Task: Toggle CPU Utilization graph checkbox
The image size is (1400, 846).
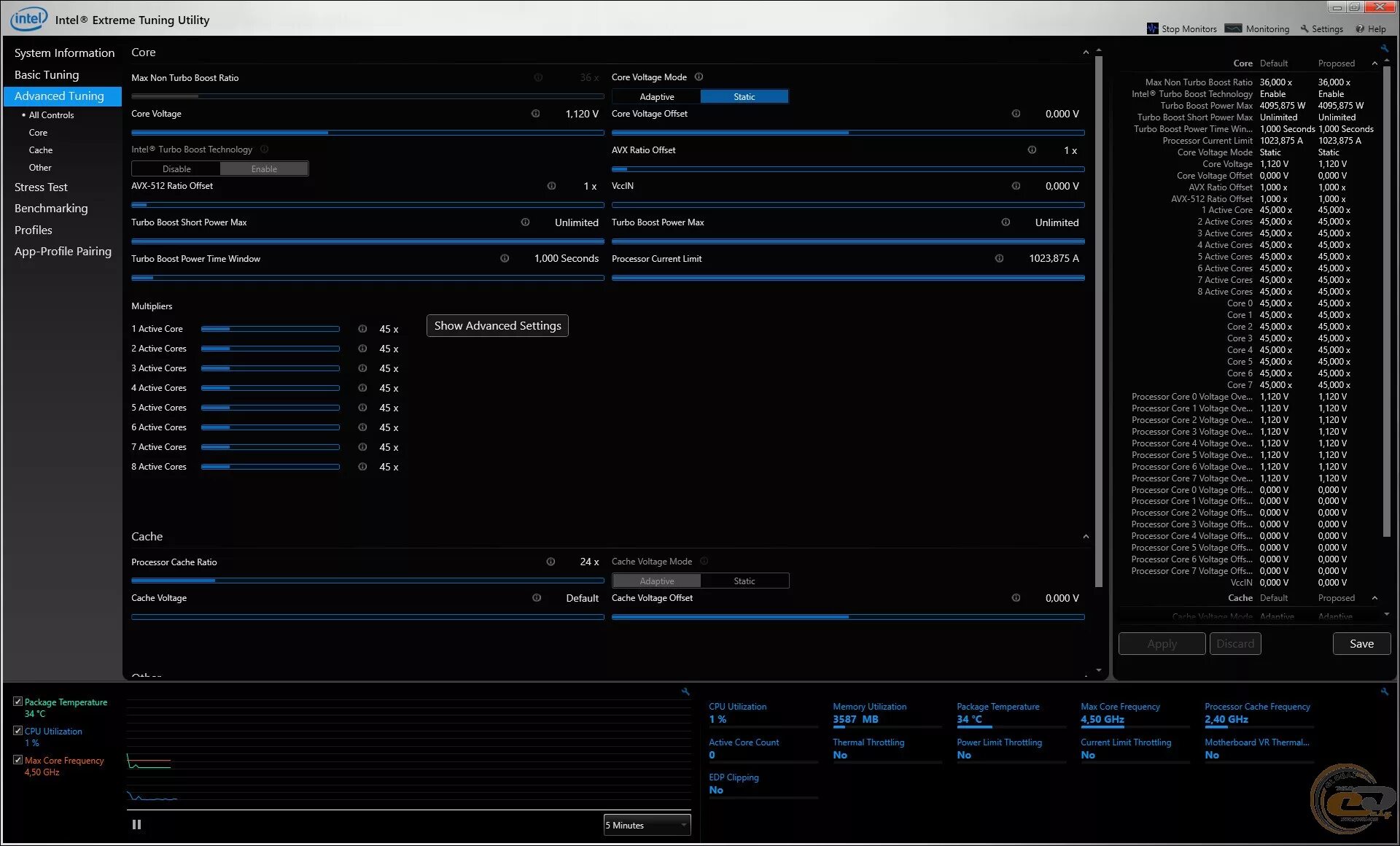Action: [x=17, y=731]
